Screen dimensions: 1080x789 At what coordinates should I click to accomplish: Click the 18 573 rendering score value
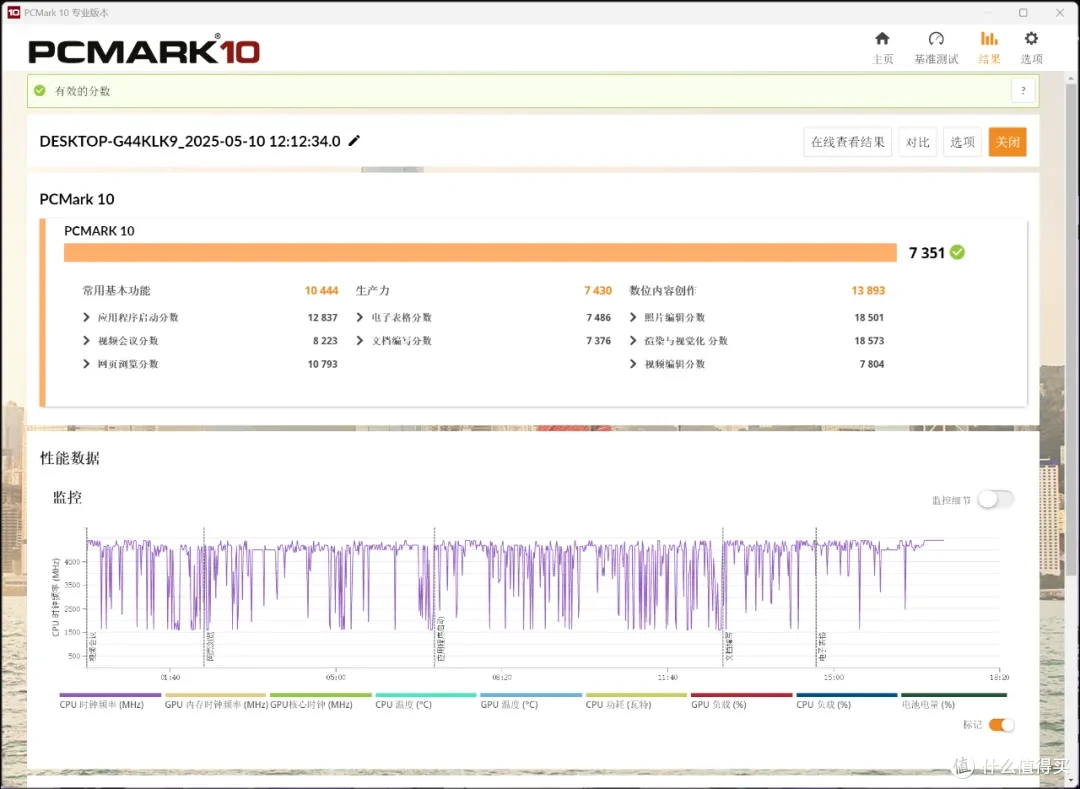869,341
